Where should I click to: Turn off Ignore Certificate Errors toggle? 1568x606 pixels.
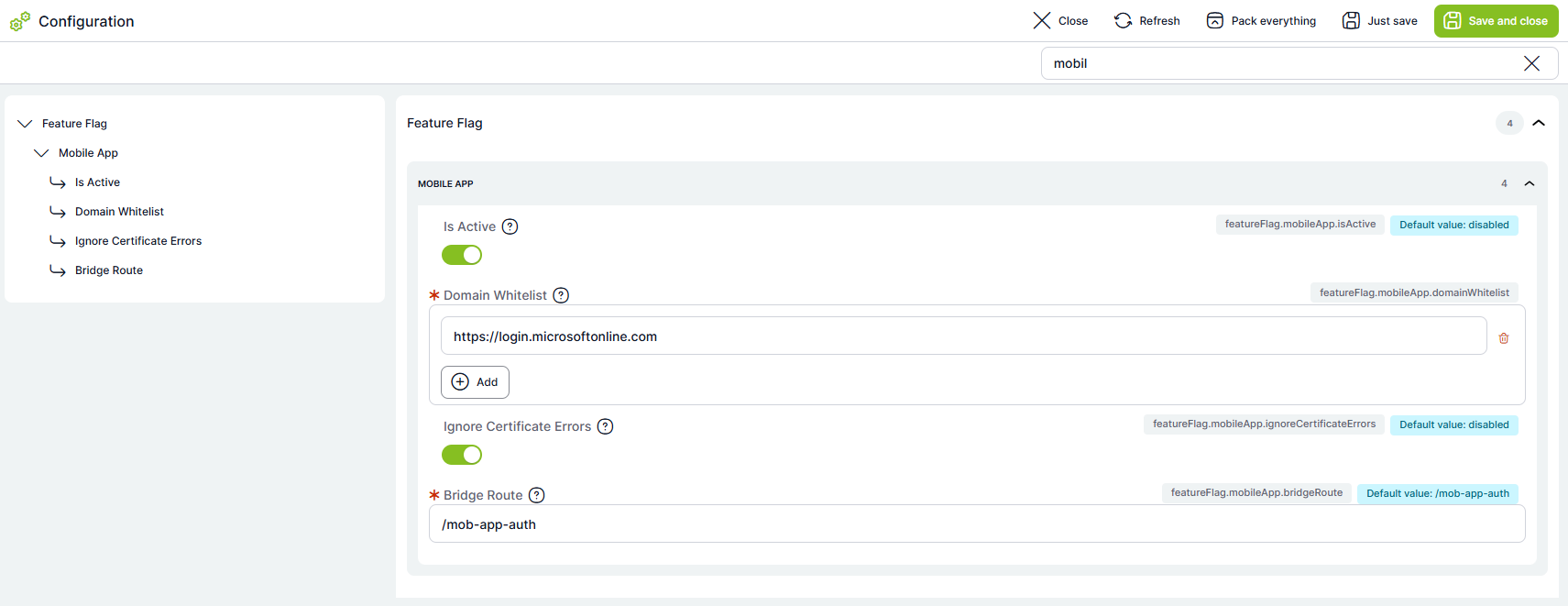coord(462,455)
